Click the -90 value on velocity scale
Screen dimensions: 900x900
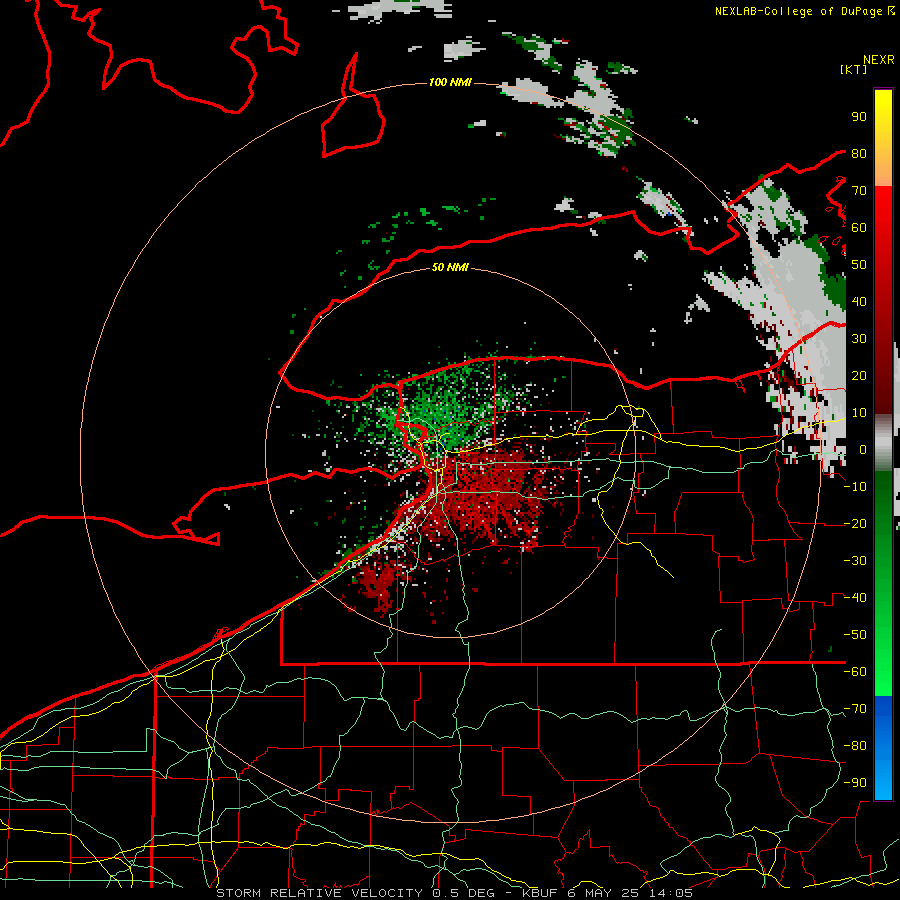(855, 783)
